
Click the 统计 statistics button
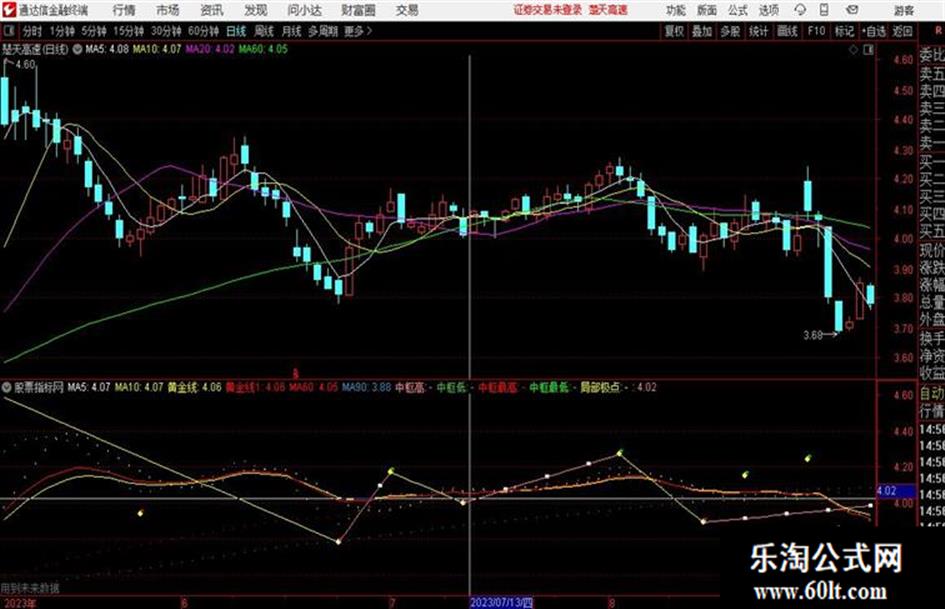pos(759,31)
